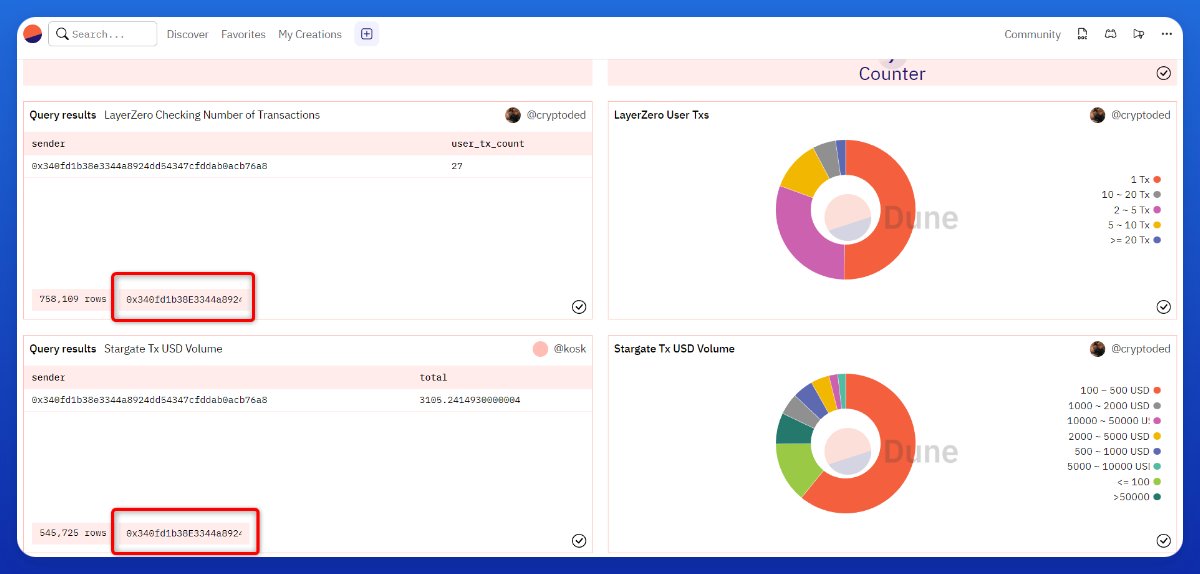Click the 758,109 rows label

click(72, 299)
